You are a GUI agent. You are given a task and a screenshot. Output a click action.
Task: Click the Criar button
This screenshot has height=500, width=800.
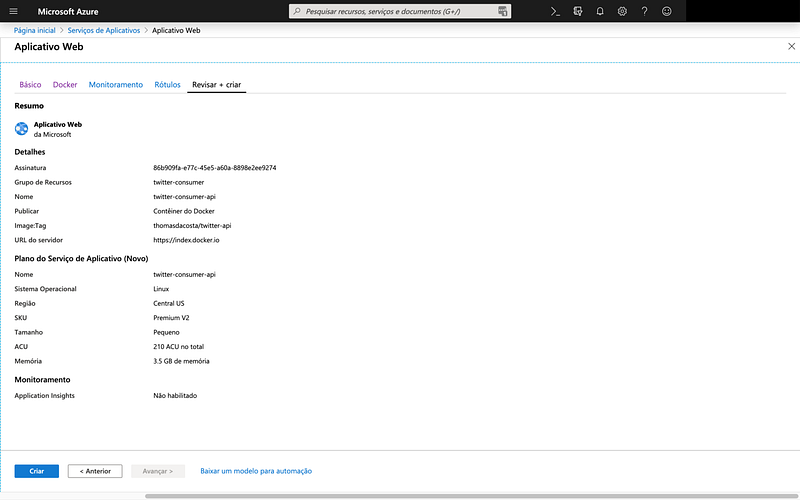click(37, 471)
